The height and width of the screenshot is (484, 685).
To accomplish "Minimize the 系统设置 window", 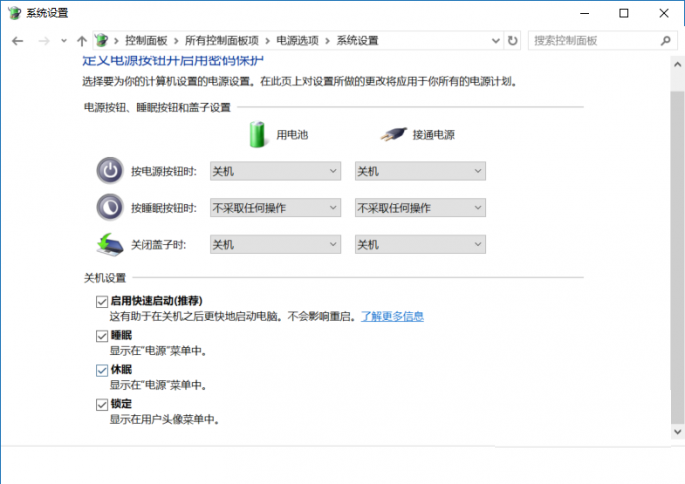I will click(x=585, y=13).
